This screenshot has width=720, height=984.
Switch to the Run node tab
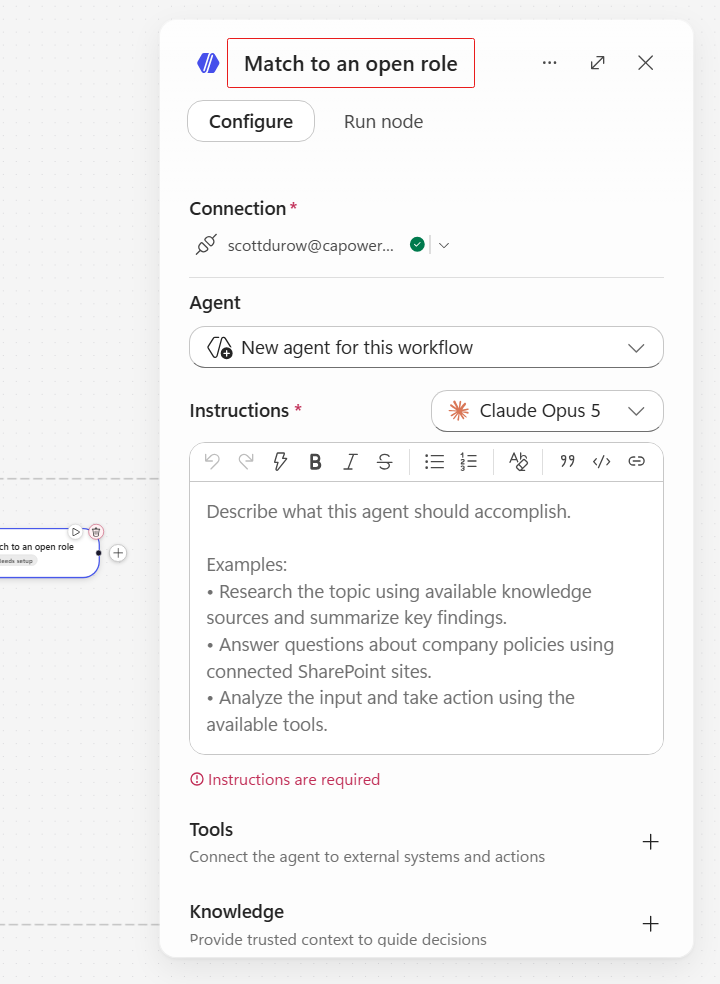[384, 121]
